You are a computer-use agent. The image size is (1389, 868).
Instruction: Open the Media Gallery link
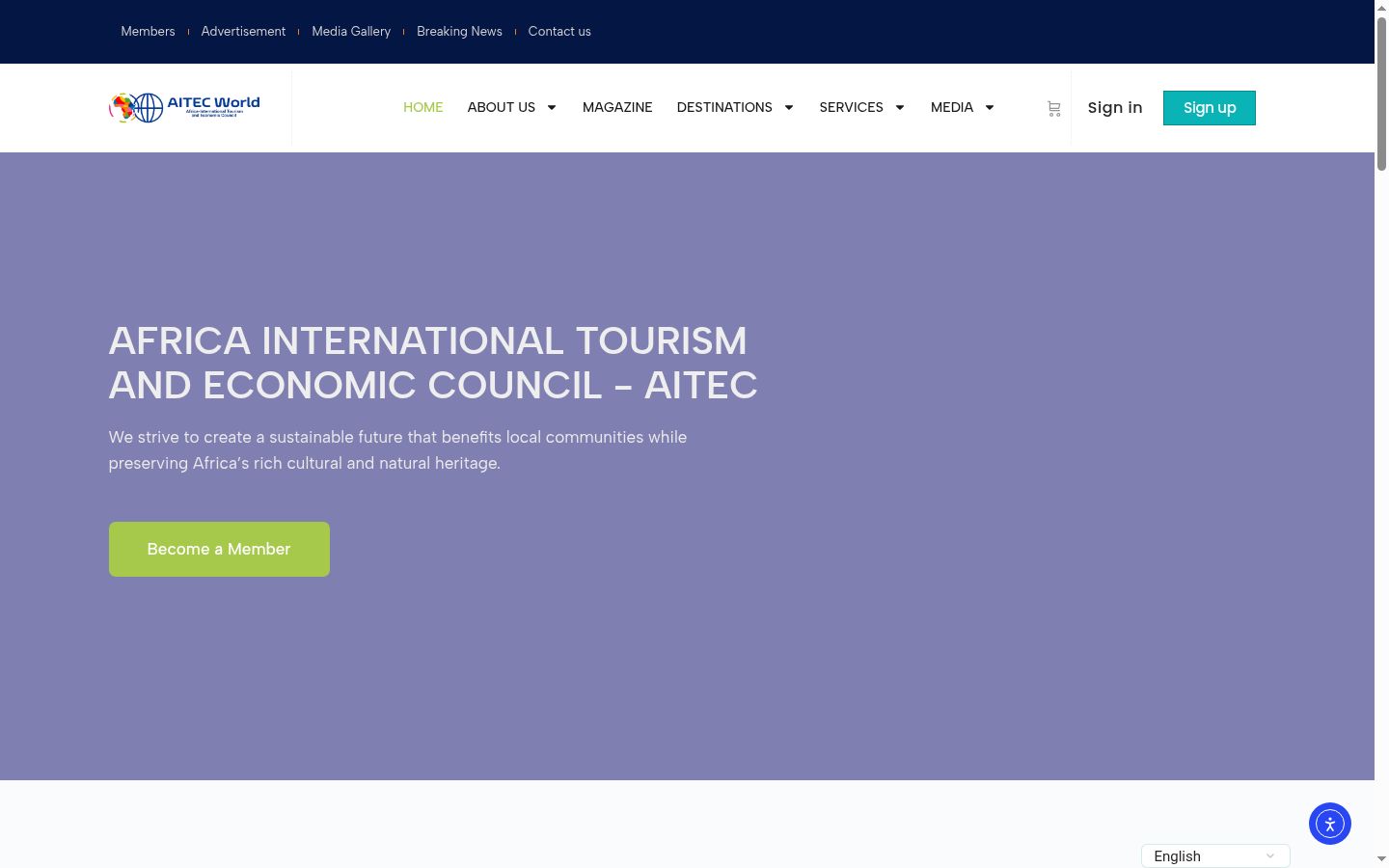click(x=351, y=31)
